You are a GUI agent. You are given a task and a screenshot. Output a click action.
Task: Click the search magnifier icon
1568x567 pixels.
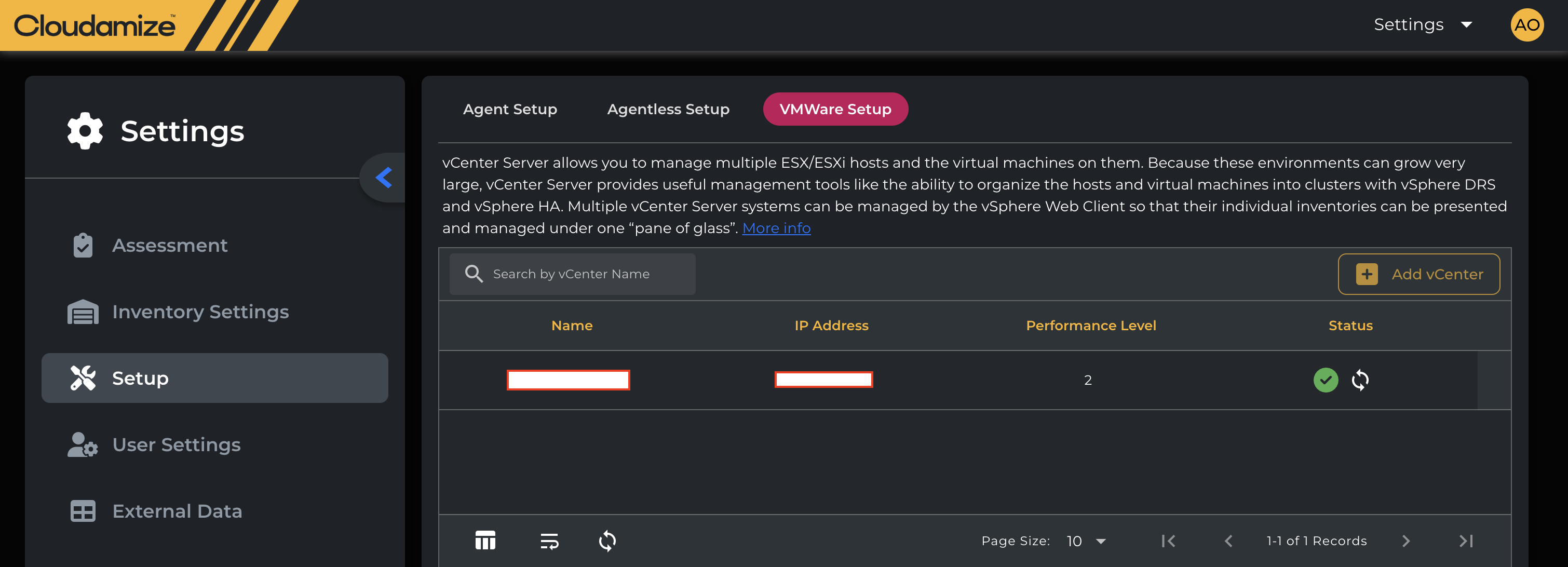(474, 274)
